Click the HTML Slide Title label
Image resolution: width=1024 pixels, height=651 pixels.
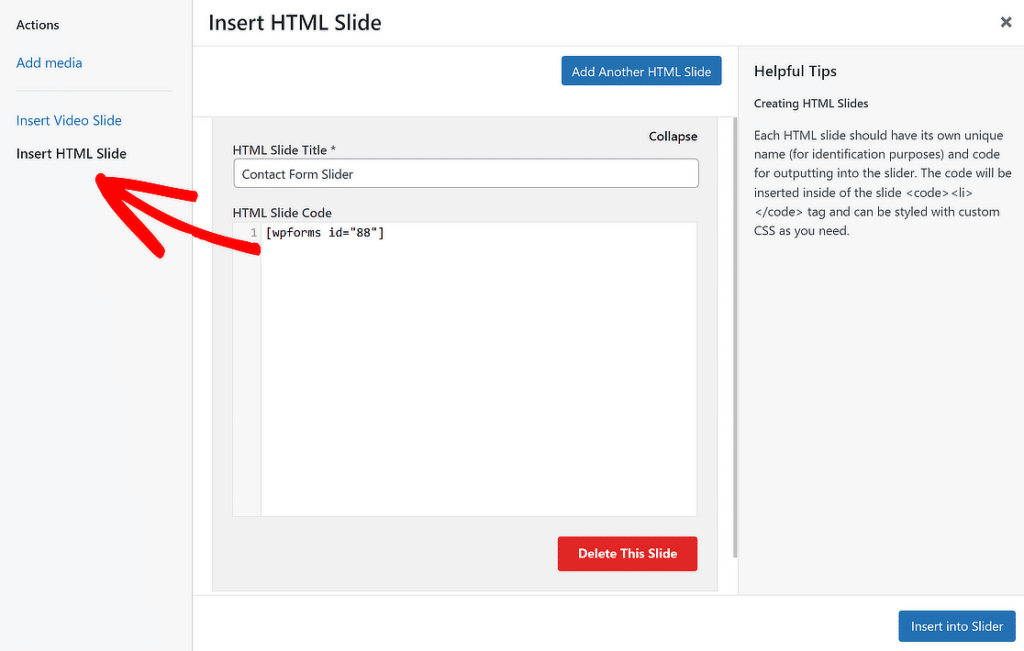point(283,150)
